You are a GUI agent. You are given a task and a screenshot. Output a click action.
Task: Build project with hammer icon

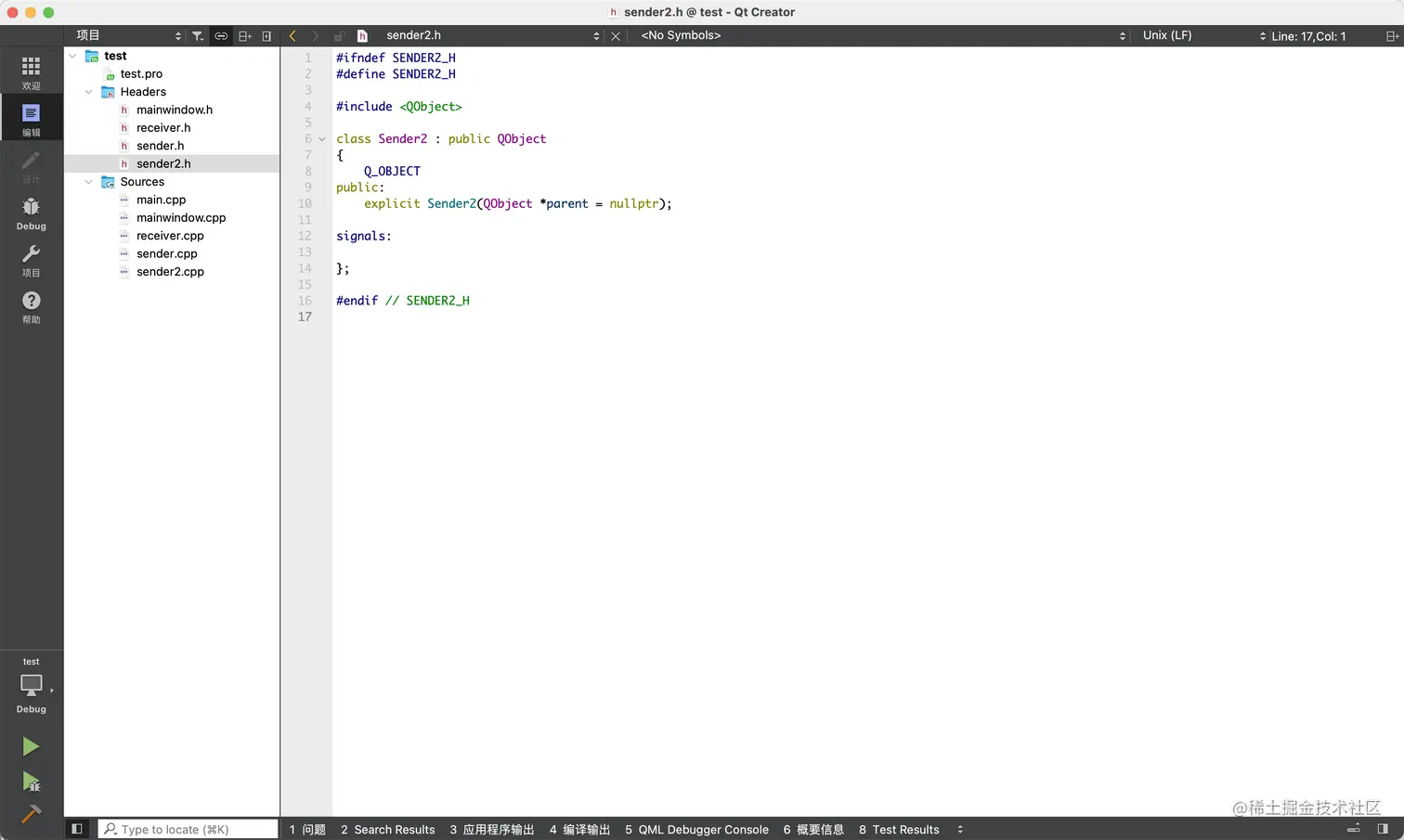point(31,814)
